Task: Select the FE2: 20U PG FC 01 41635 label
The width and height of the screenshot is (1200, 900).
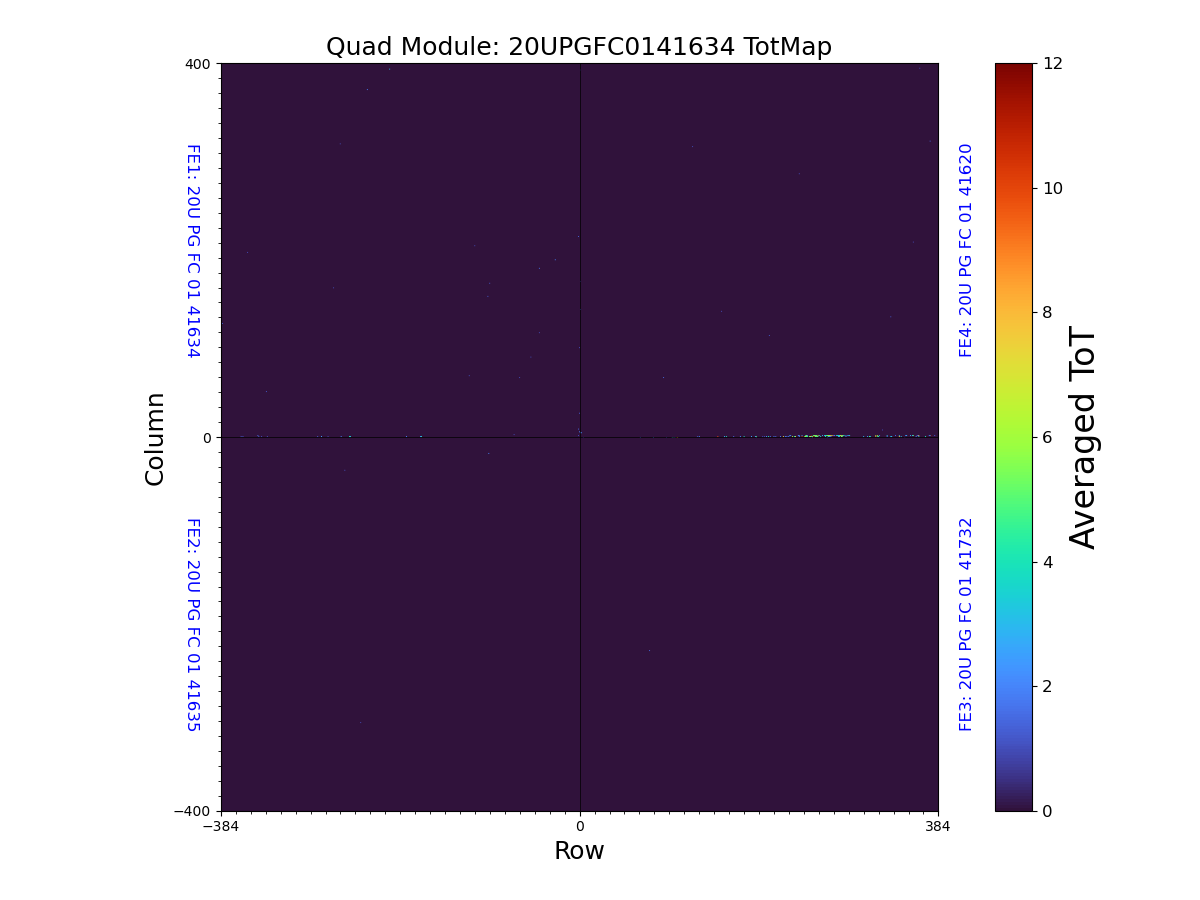Action: click(193, 624)
